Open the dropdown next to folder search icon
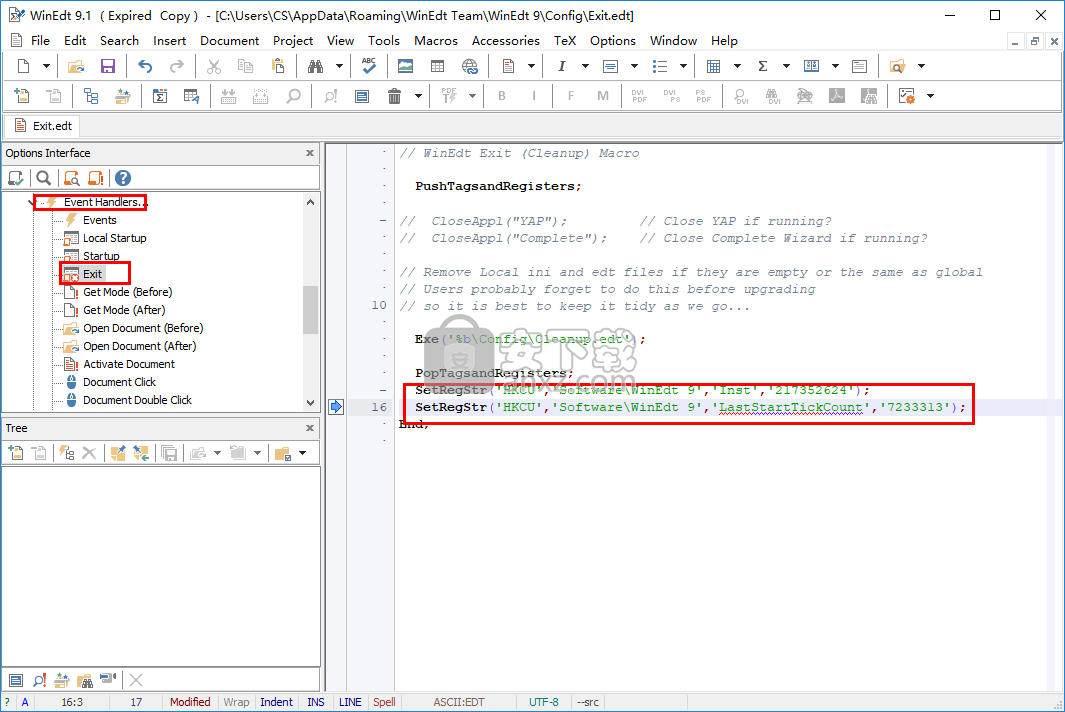Screen dimensions: 1065x712 [x=922, y=66]
